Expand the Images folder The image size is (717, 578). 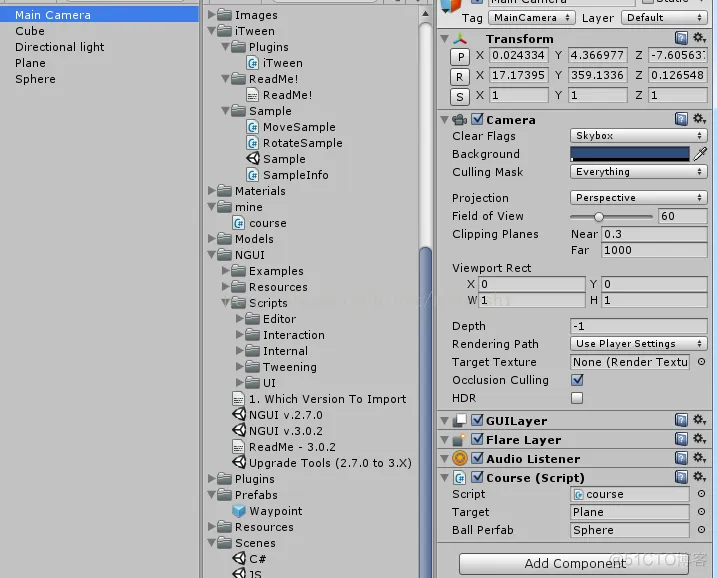[211, 14]
